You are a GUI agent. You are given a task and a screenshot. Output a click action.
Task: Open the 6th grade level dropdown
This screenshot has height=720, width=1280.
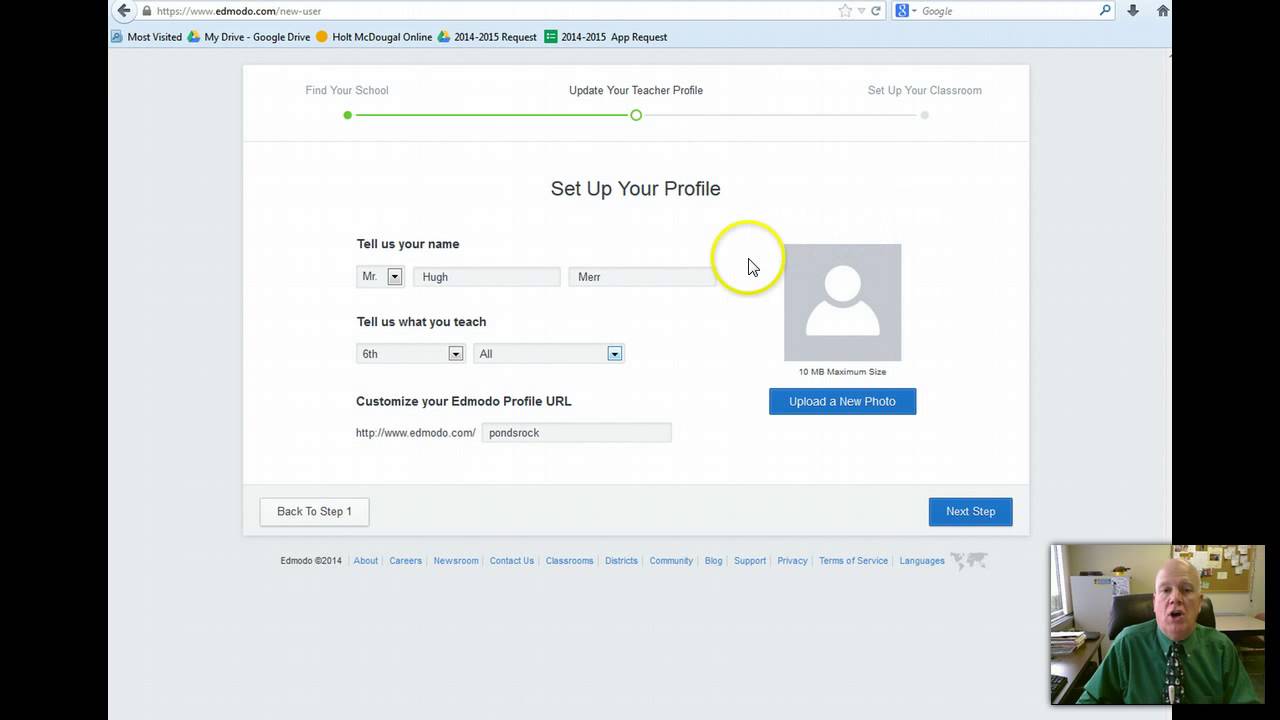[410, 354]
